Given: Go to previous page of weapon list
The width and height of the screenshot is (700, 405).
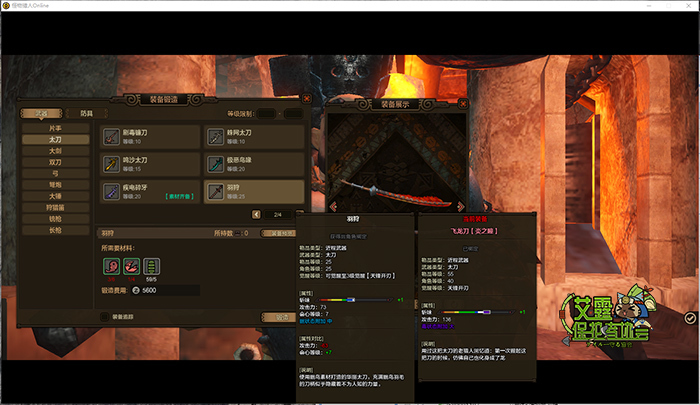Looking at the screenshot, I should (x=257, y=214).
